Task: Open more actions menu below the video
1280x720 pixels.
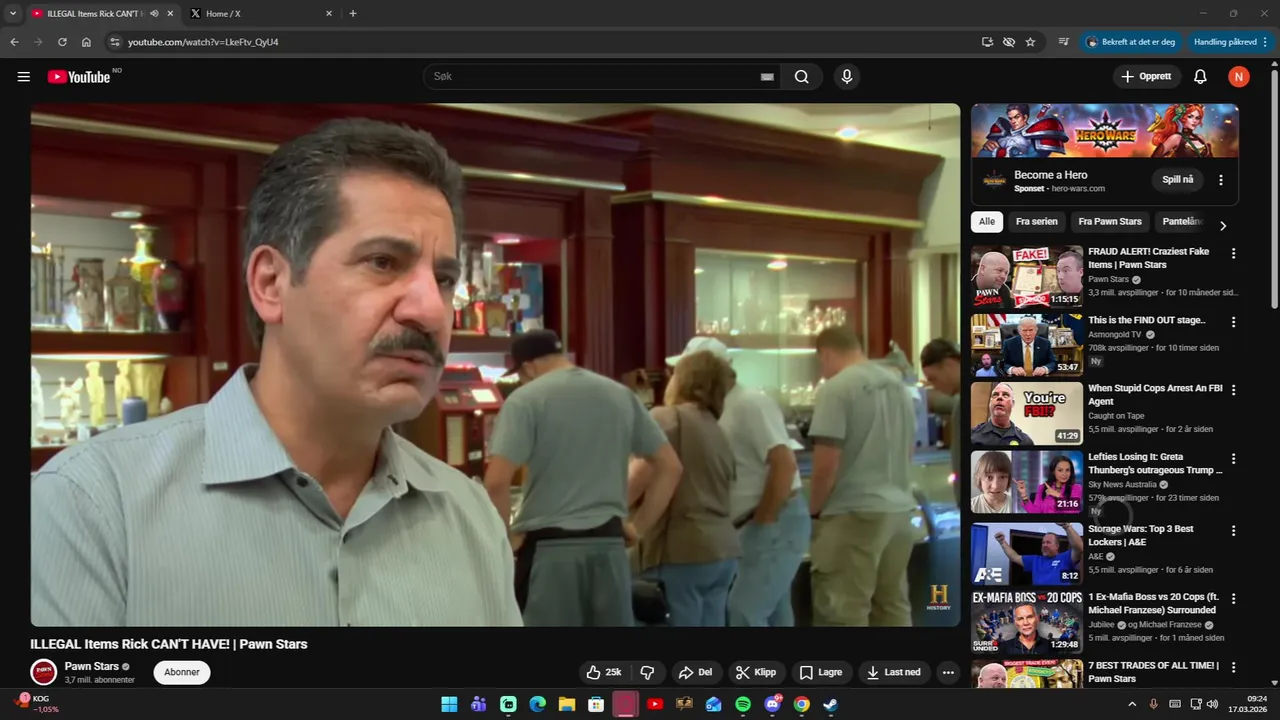Action: (948, 672)
